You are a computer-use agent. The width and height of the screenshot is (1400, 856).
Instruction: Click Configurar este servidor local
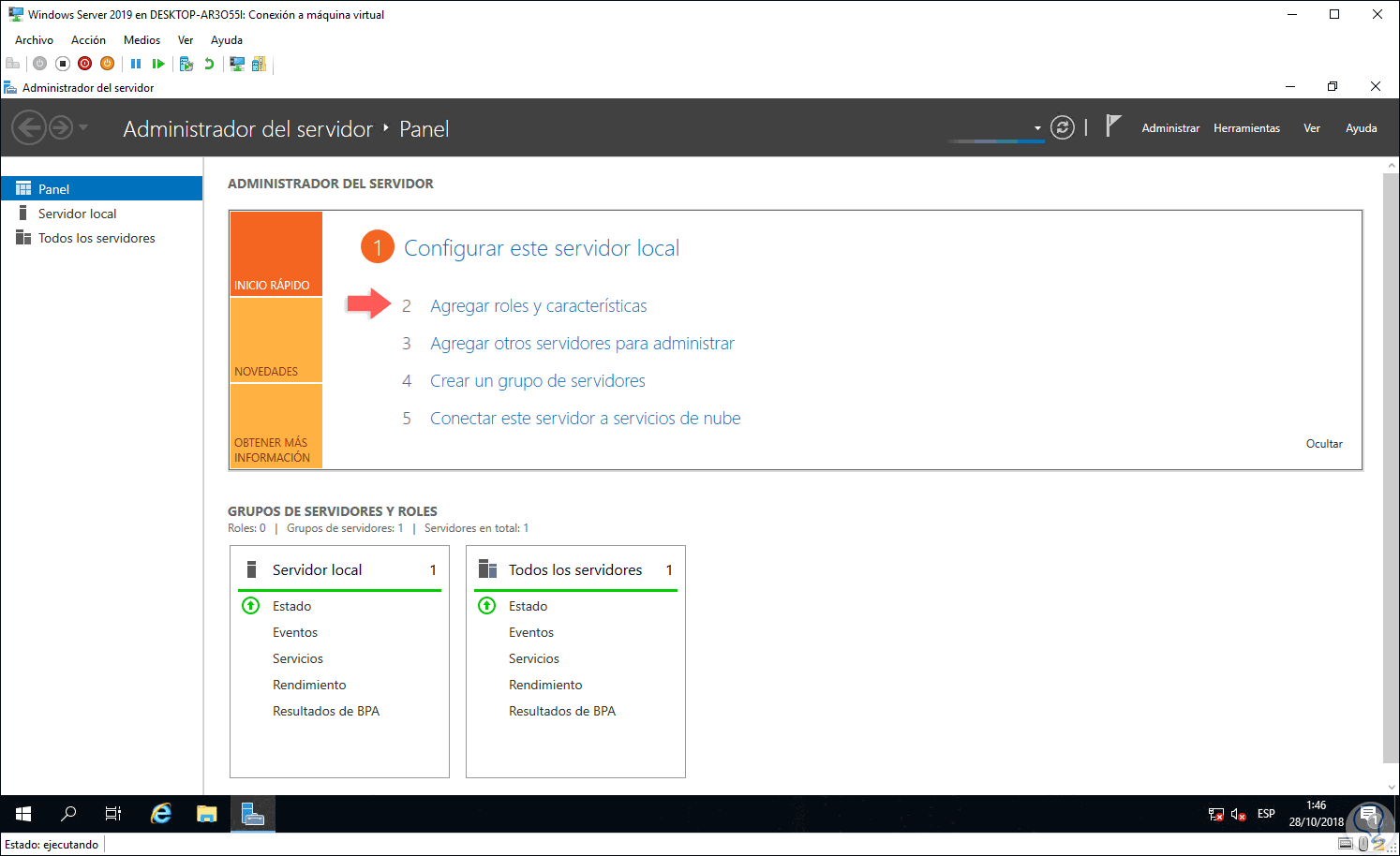pos(542,248)
